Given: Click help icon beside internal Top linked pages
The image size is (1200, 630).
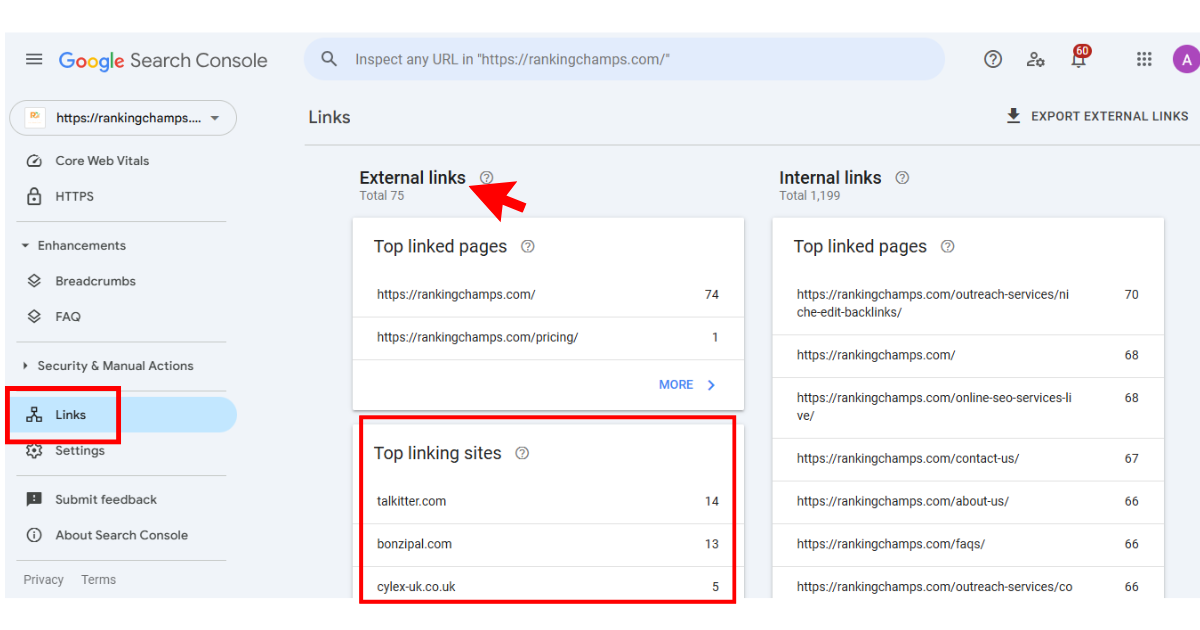Looking at the screenshot, I should 948,246.
